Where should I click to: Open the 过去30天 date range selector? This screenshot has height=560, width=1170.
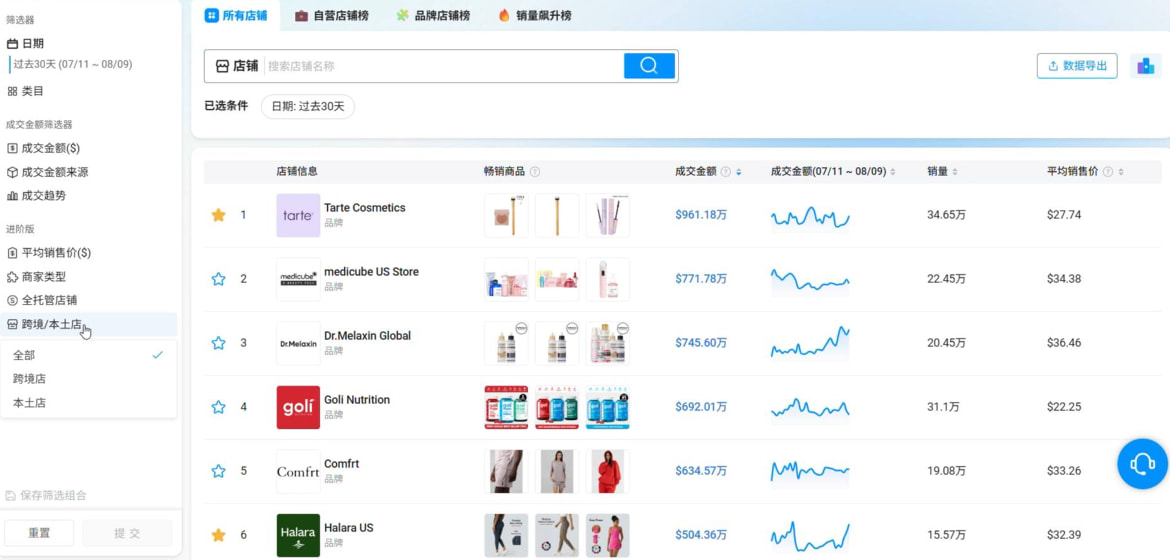(73, 64)
